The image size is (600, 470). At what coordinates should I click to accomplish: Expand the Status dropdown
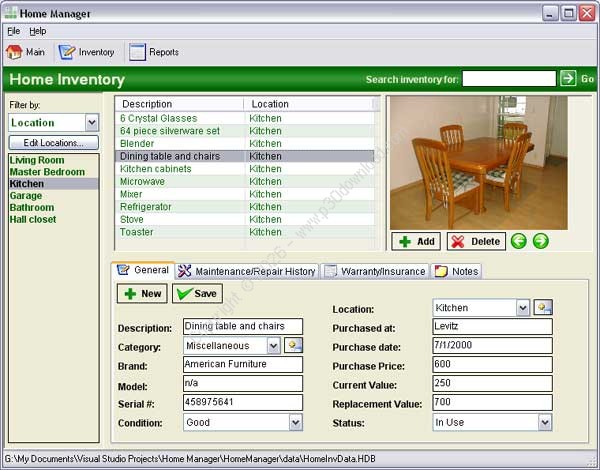pos(545,423)
